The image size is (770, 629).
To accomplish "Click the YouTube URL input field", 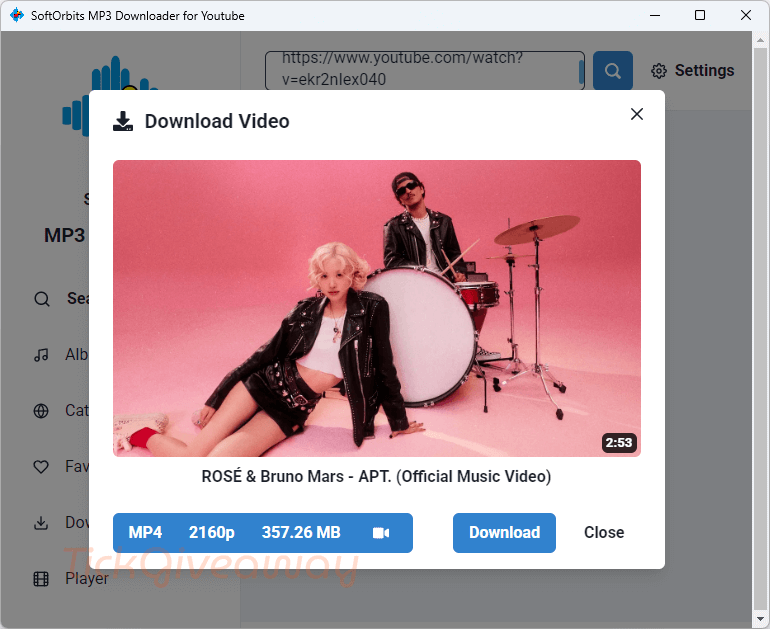I will click(x=425, y=71).
